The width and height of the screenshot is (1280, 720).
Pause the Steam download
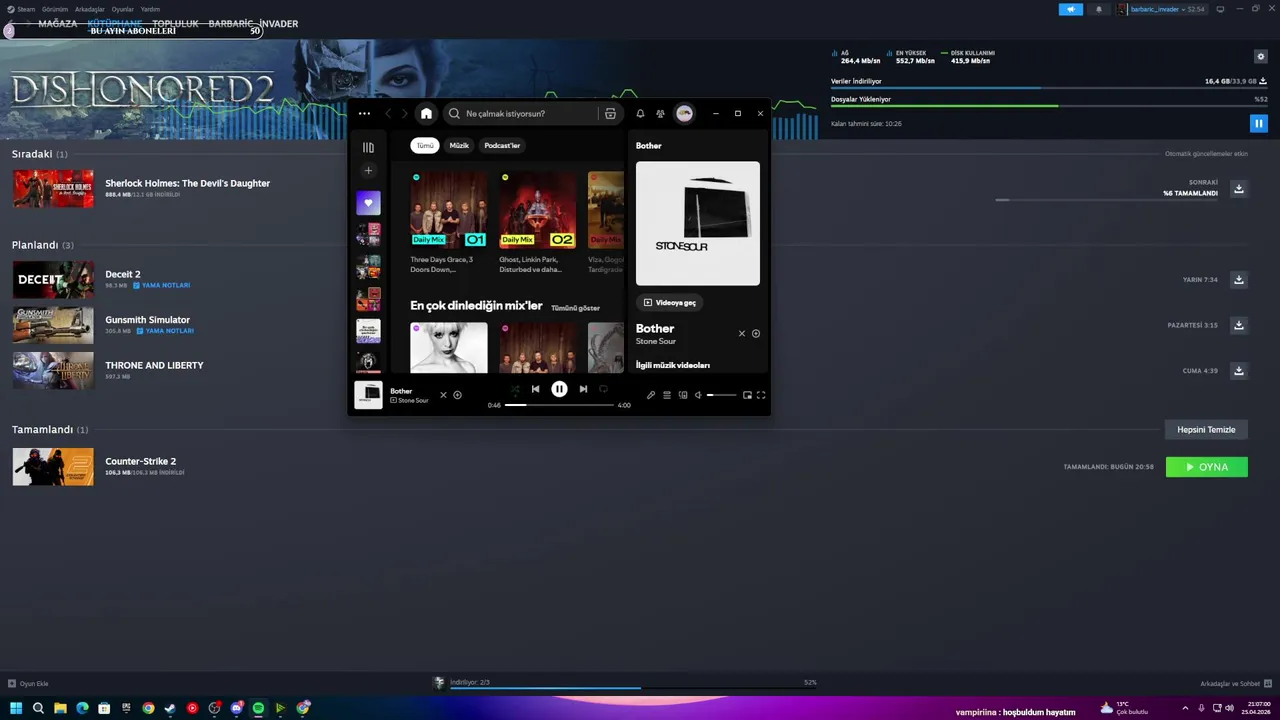click(1258, 123)
